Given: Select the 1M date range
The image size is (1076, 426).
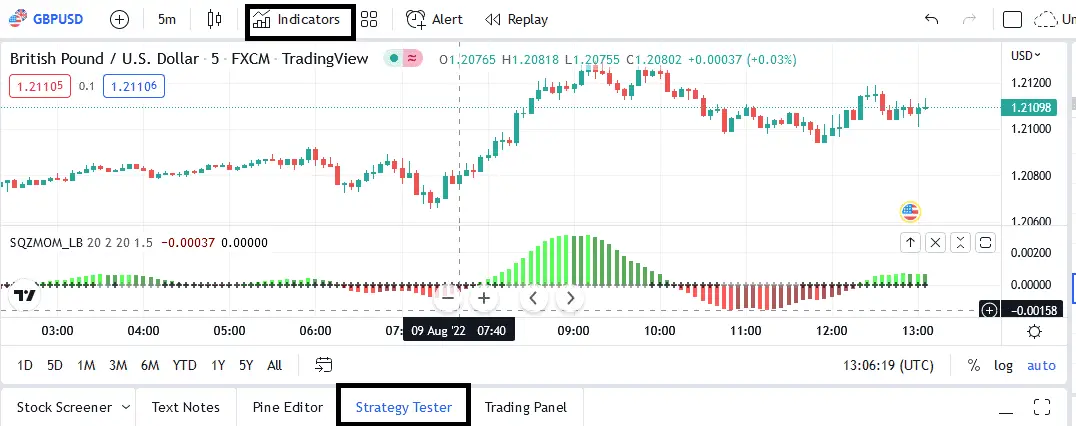Looking at the screenshot, I should (x=86, y=366).
